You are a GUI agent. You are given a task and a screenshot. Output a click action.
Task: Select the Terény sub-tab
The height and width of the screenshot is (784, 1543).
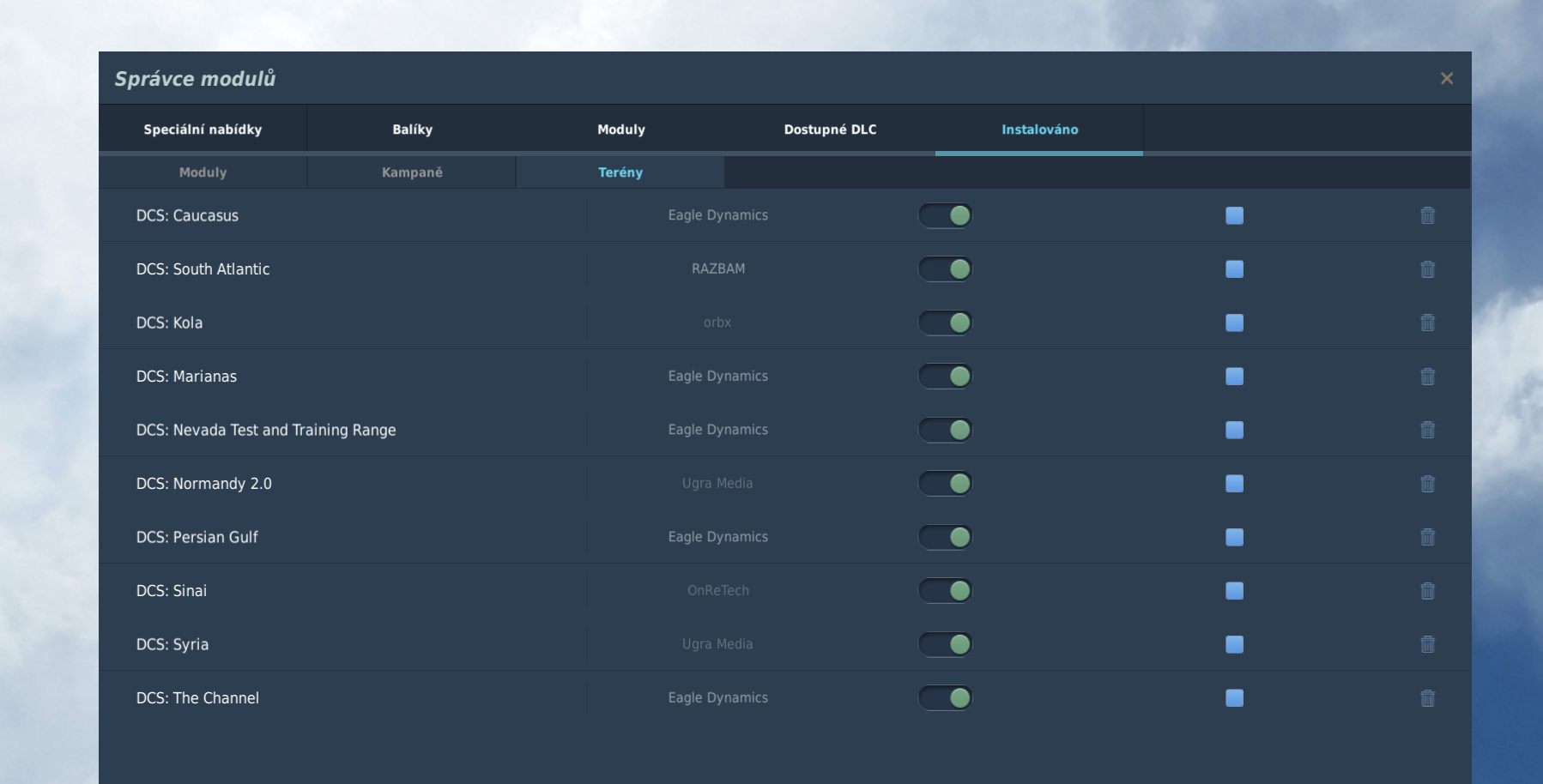620,172
